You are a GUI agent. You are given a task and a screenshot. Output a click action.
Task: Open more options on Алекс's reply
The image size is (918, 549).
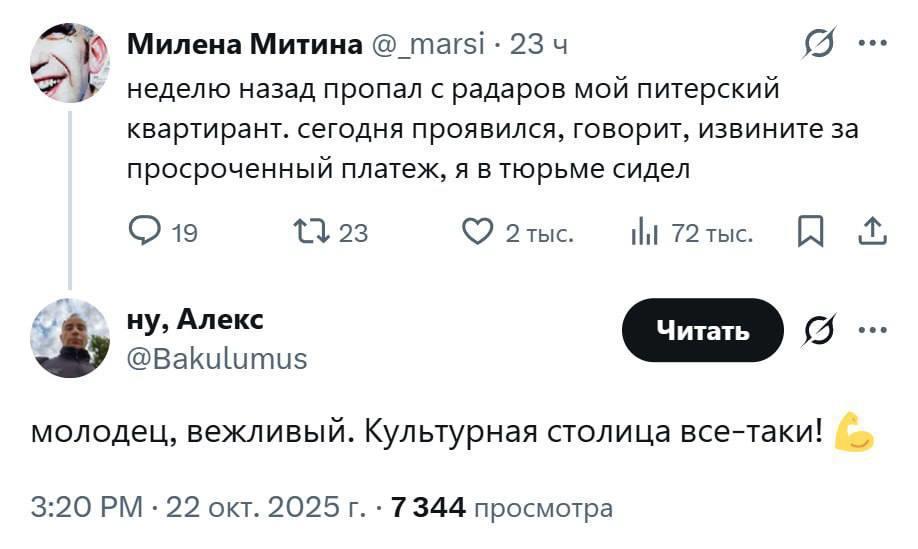(872, 329)
